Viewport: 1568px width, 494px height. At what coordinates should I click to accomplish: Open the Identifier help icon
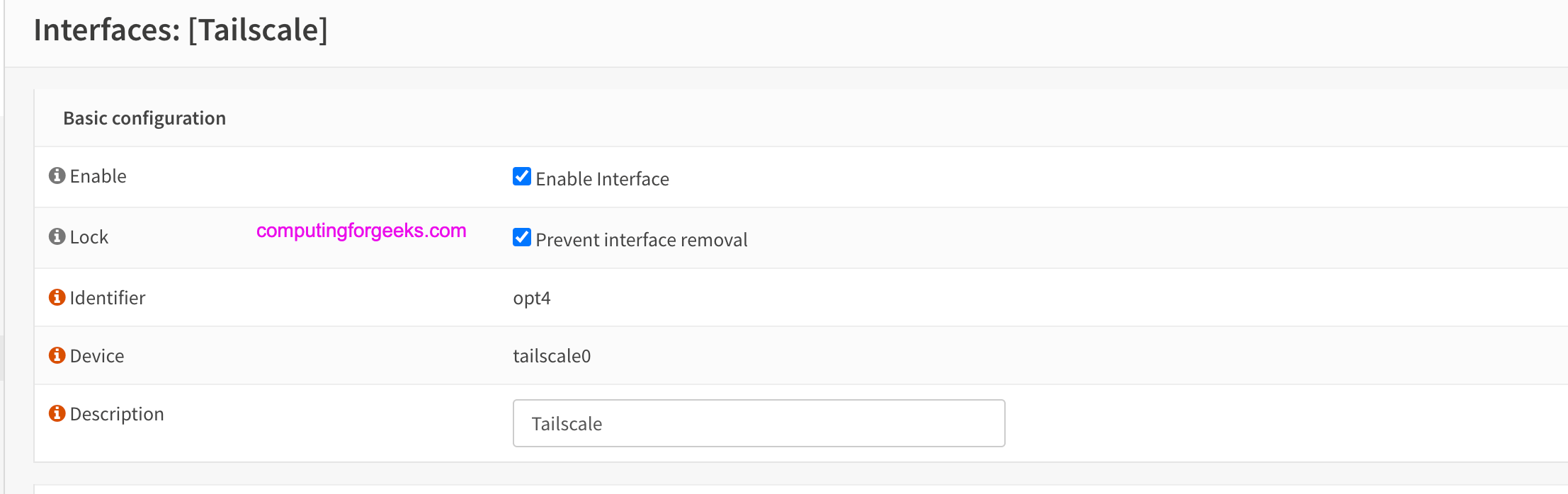coord(57,297)
